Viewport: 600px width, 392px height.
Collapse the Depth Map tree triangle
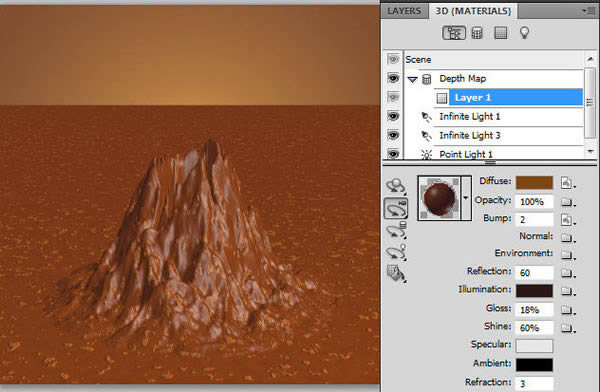click(412, 80)
